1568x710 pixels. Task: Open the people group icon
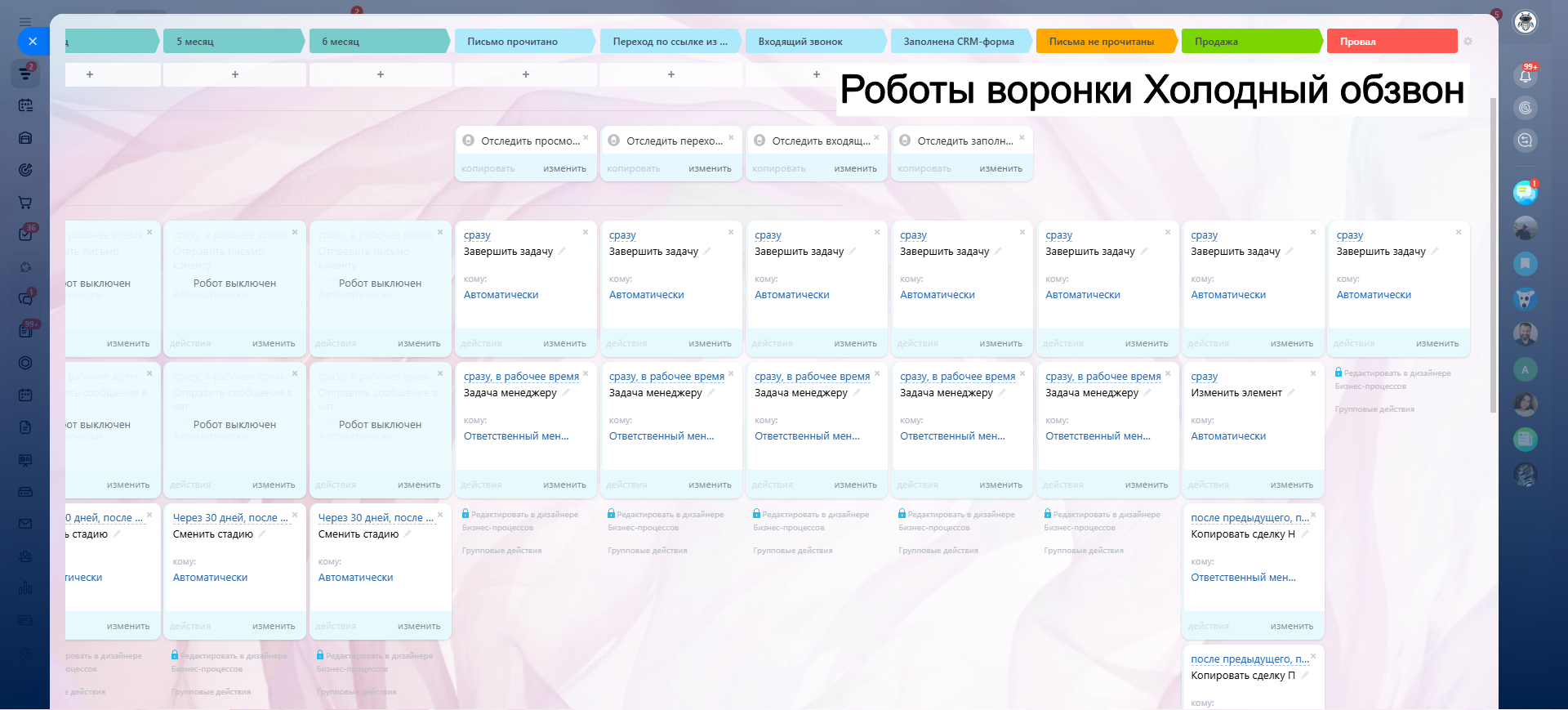tap(25, 556)
